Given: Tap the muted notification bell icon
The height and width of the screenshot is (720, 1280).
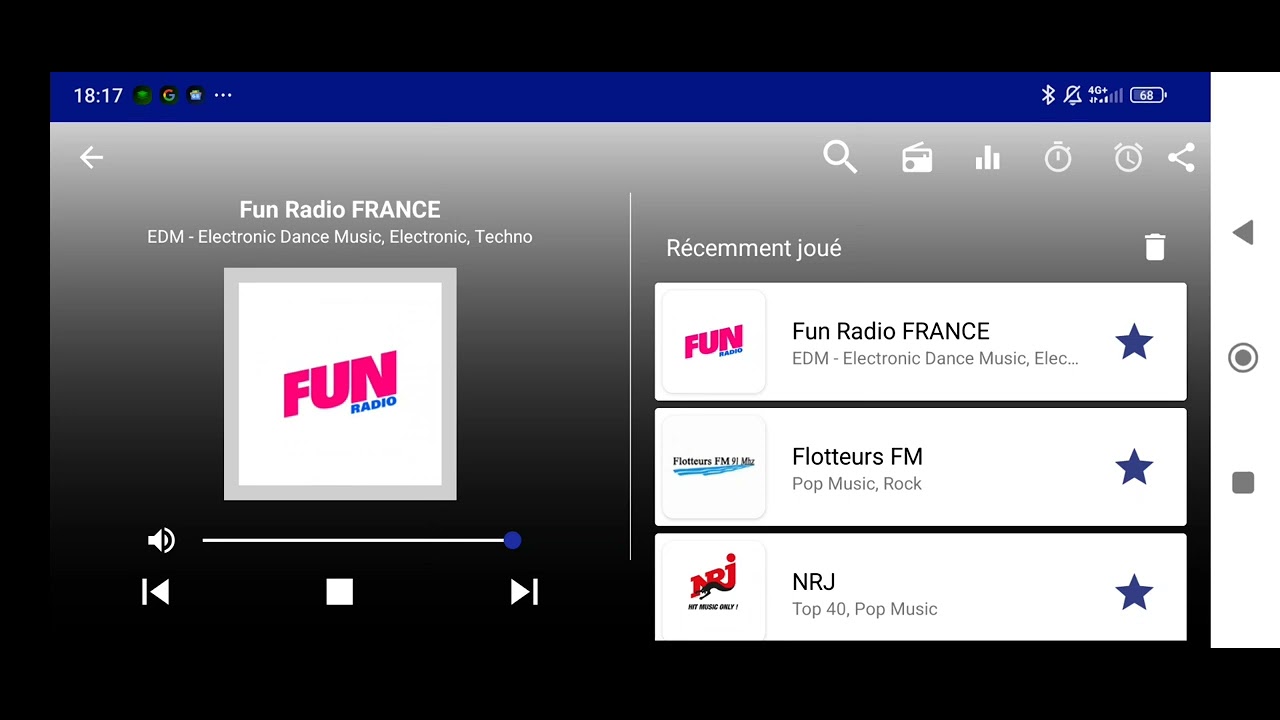Looking at the screenshot, I should pos(1072,95).
